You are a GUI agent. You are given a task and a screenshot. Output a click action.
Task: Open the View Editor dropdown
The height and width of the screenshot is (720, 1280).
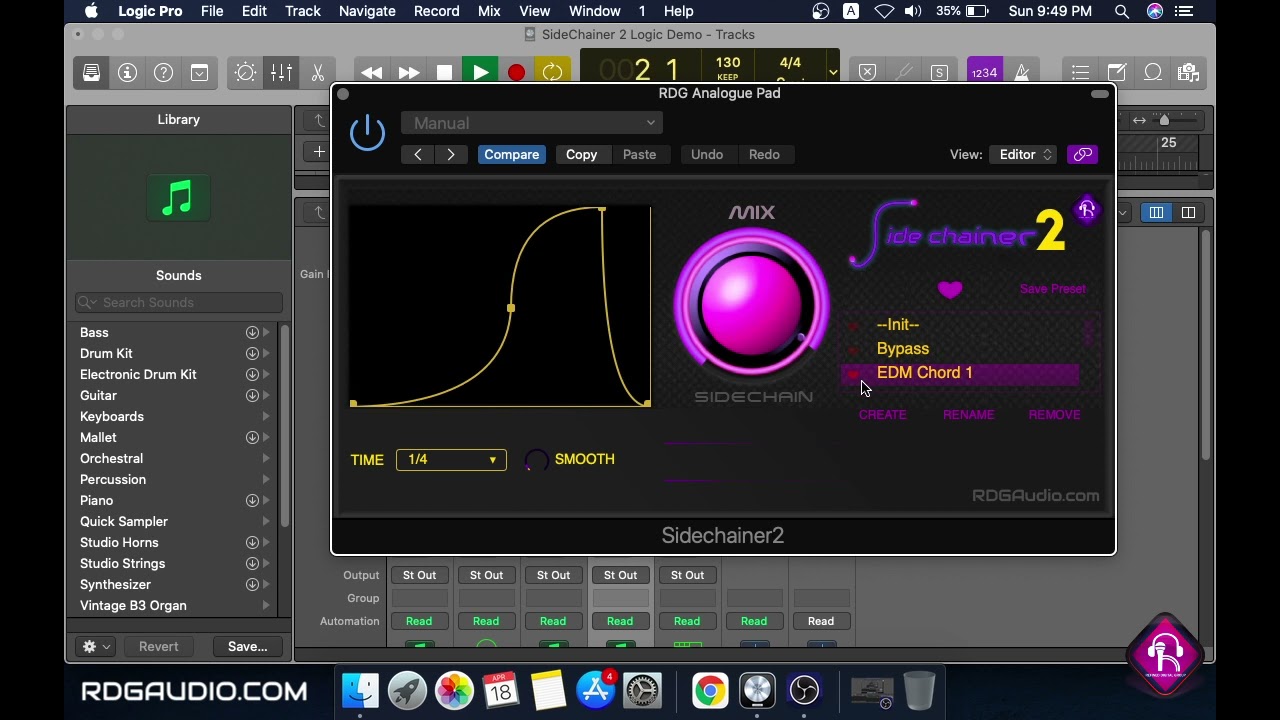click(1023, 154)
